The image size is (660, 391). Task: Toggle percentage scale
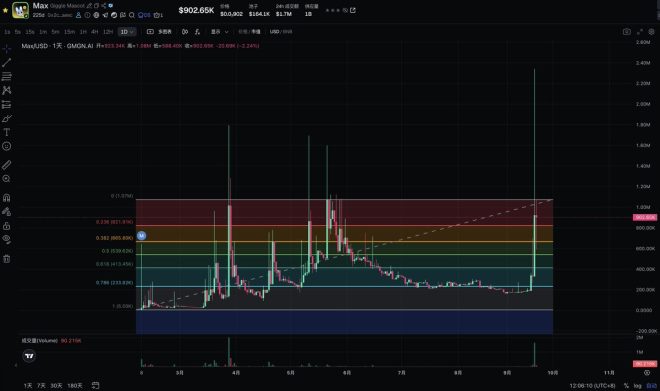tap(626, 386)
